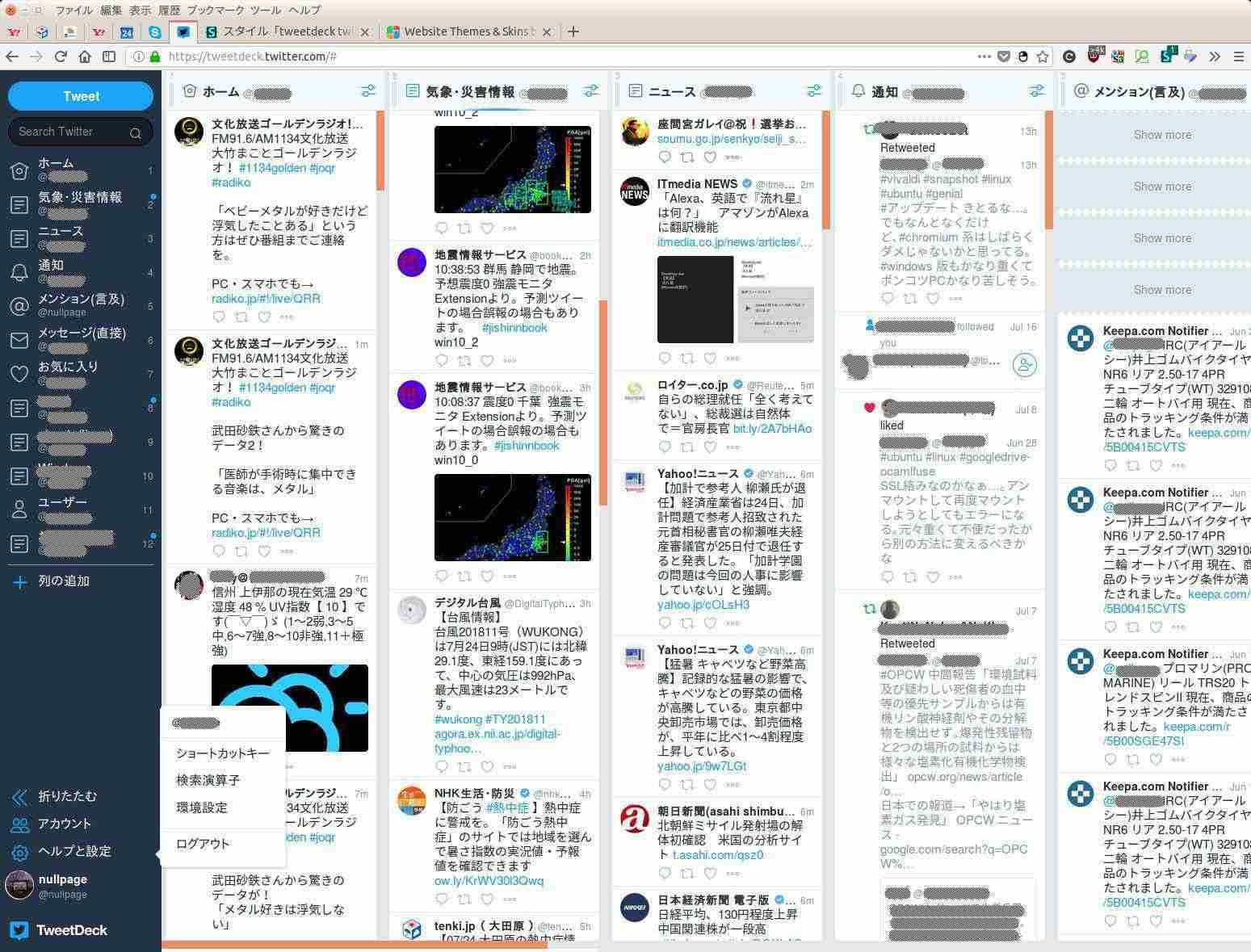Image resolution: width=1251 pixels, height=952 pixels.
Task: Retweet the Yahoo!ニュース 加計 tweet
Action: pos(687,623)
